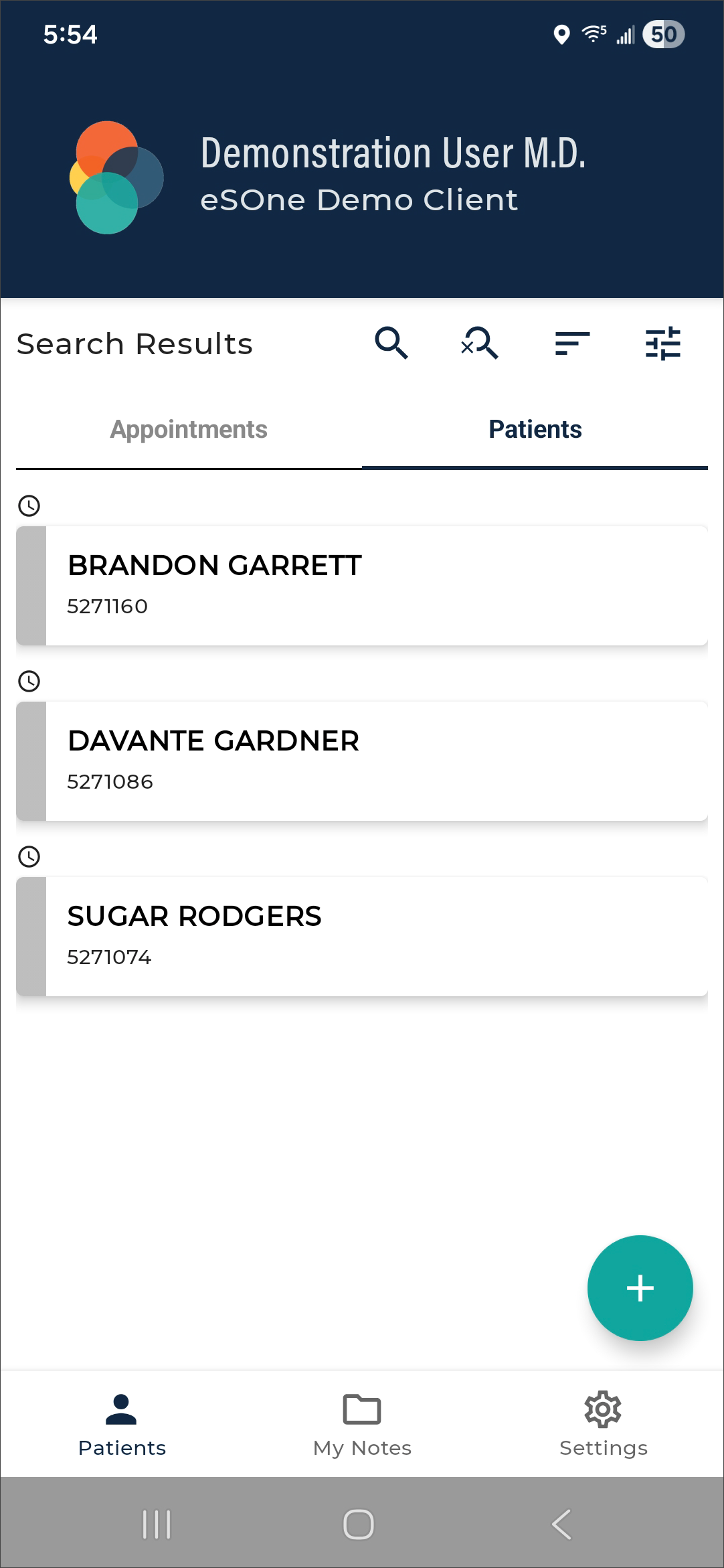The height and width of the screenshot is (1568, 724).
Task: Click the clock icon above Brandon Garrett
Action: 29,505
